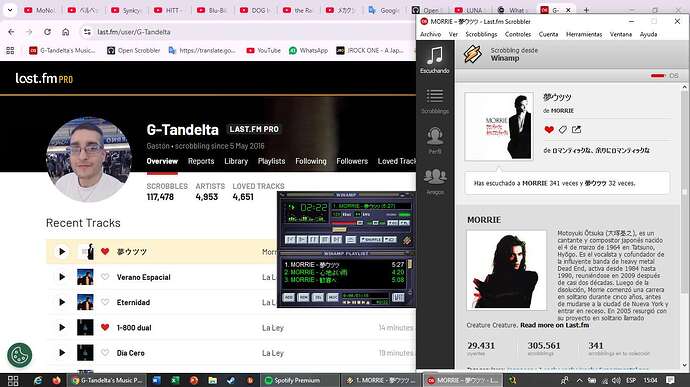Viewport: 690px width, 387px height.
Task: Toggle the red heart for 夢ウツツ in Scrobbler
Action: click(x=549, y=129)
